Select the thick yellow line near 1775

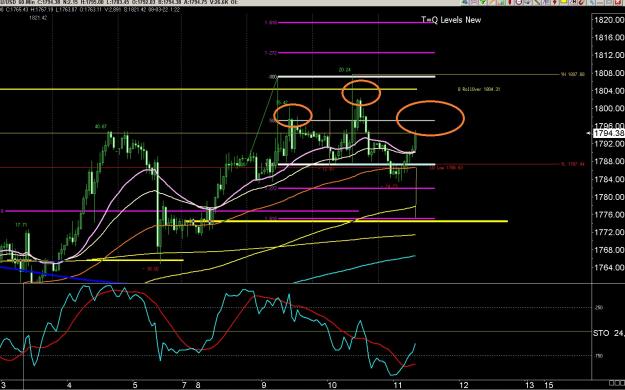[346, 221]
